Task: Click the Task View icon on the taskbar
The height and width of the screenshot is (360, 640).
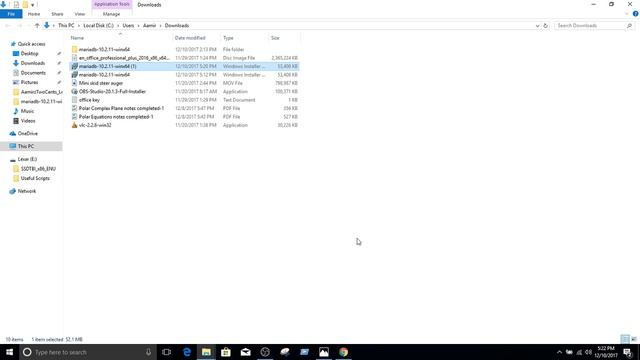Action: coord(167,352)
